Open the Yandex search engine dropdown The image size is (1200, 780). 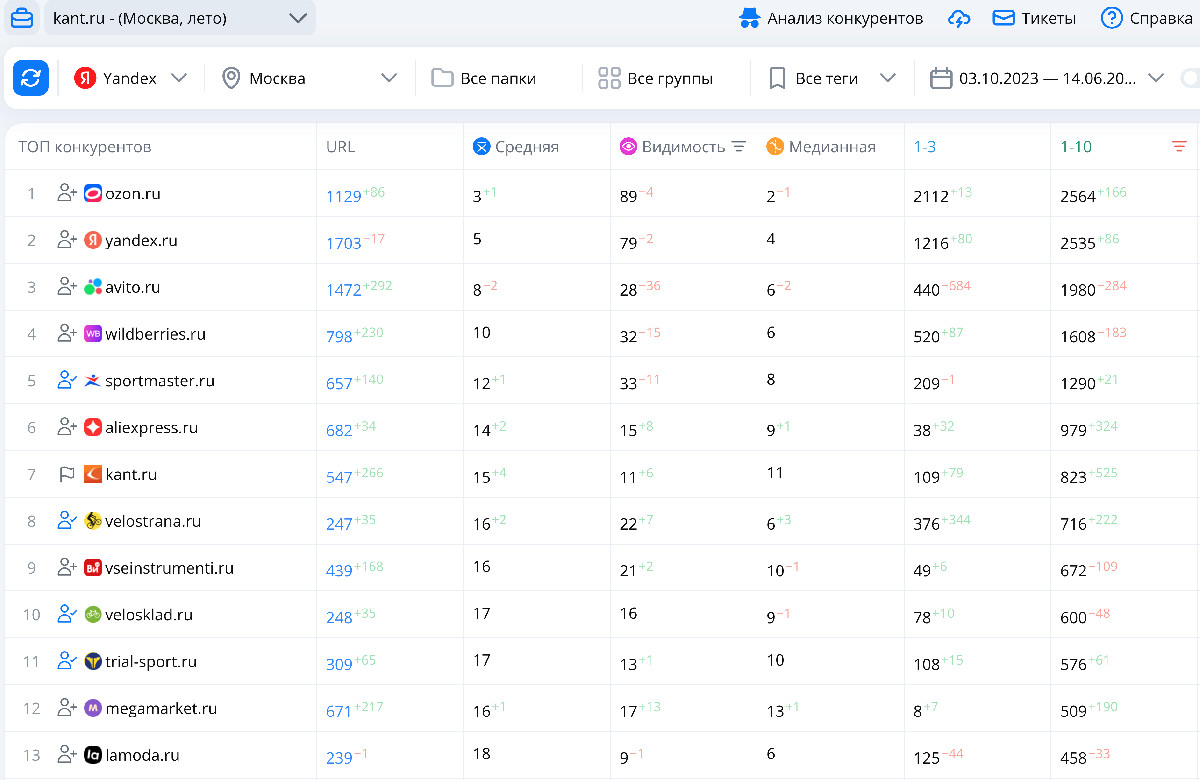131,78
